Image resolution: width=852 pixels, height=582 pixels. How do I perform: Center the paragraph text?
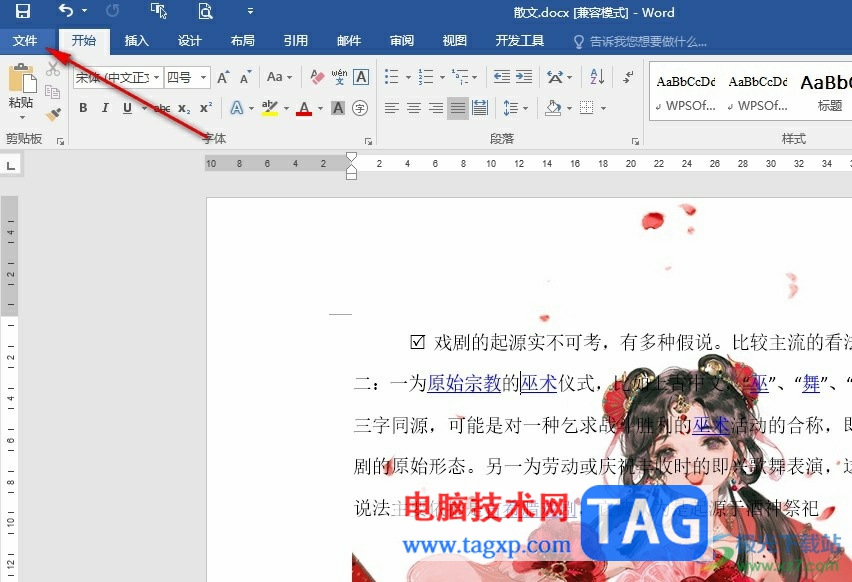pos(414,108)
